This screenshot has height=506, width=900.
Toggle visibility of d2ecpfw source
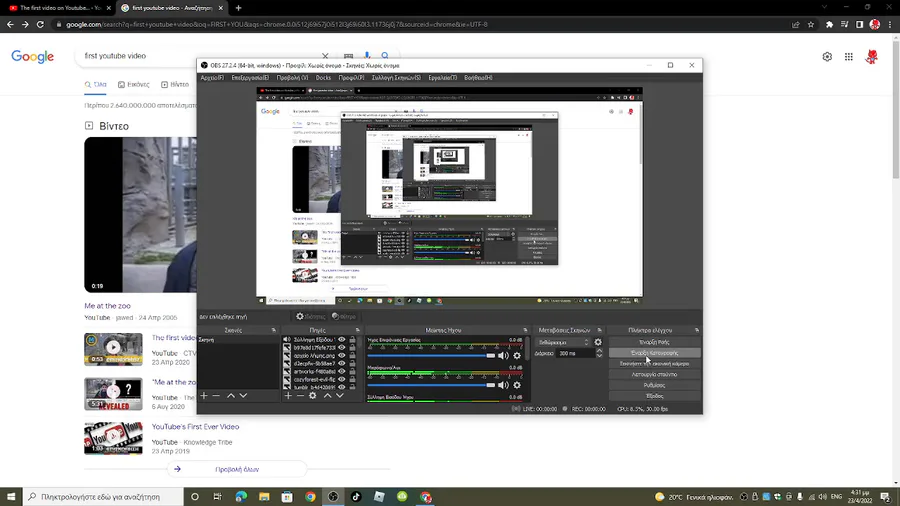(342, 364)
